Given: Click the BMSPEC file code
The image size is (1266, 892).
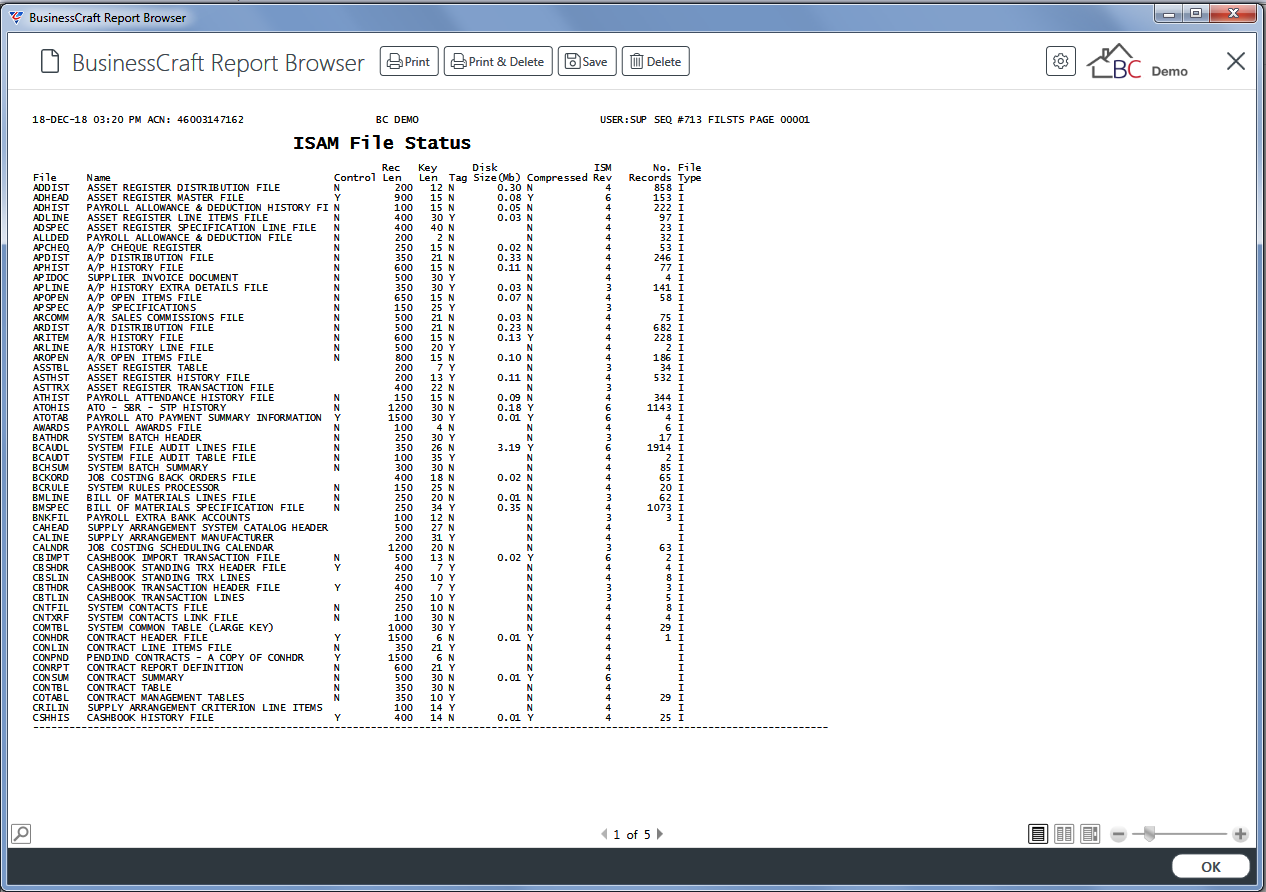Looking at the screenshot, I should (x=51, y=508).
